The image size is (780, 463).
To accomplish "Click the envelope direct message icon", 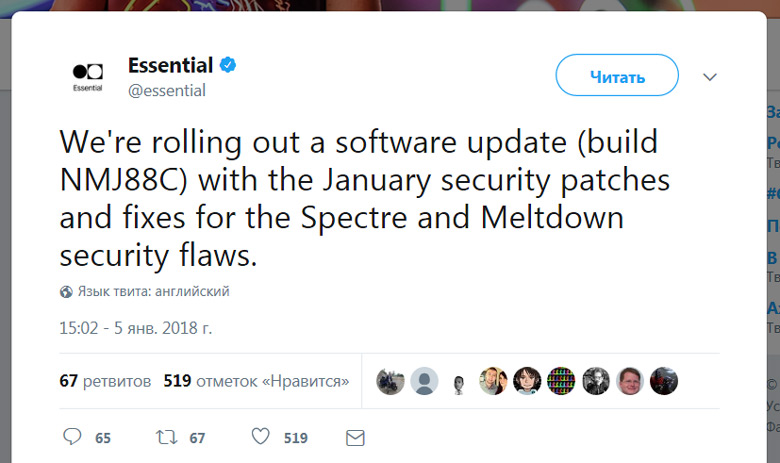I will coord(354,437).
